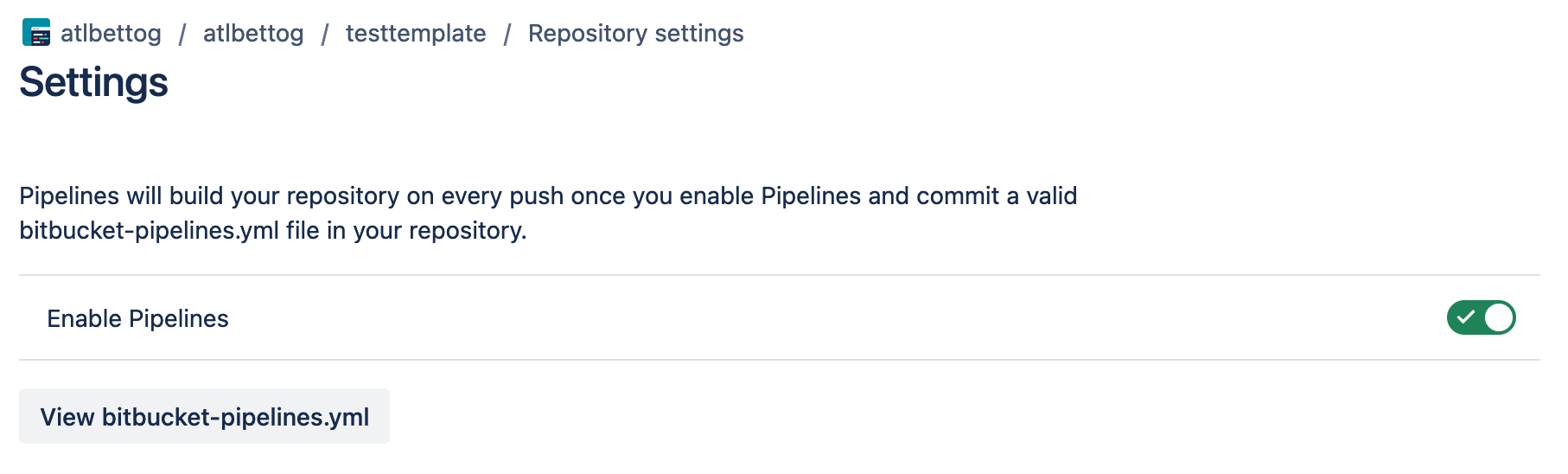Go to the testtemplate repository breadcrumb
The width and height of the screenshot is (1568, 474).
pyautogui.click(x=416, y=33)
